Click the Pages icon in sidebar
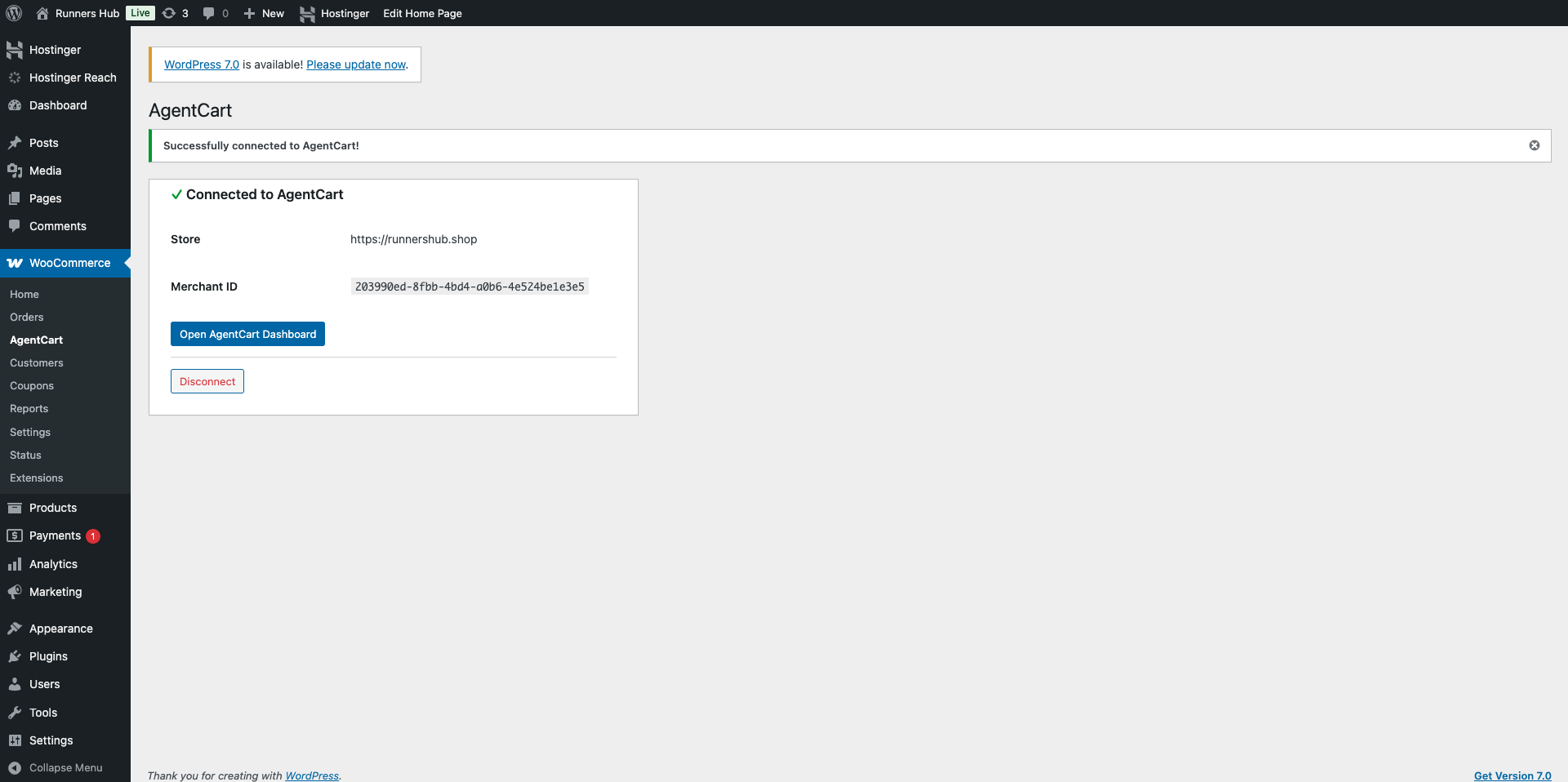 point(15,198)
